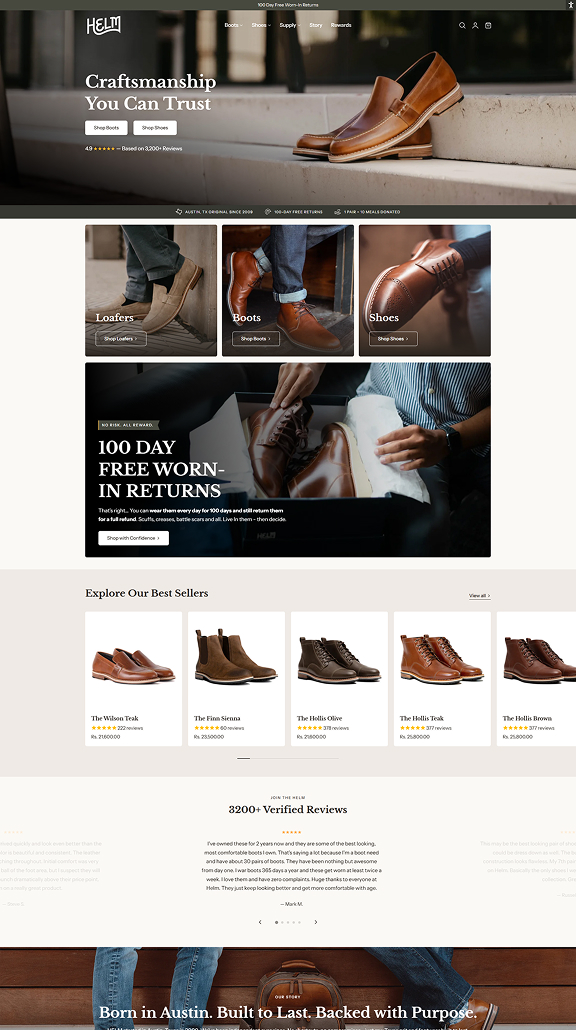This screenshot has height=1030, width=576.
Task: Open the shopping bag cart icon
Action: point(488,25)
